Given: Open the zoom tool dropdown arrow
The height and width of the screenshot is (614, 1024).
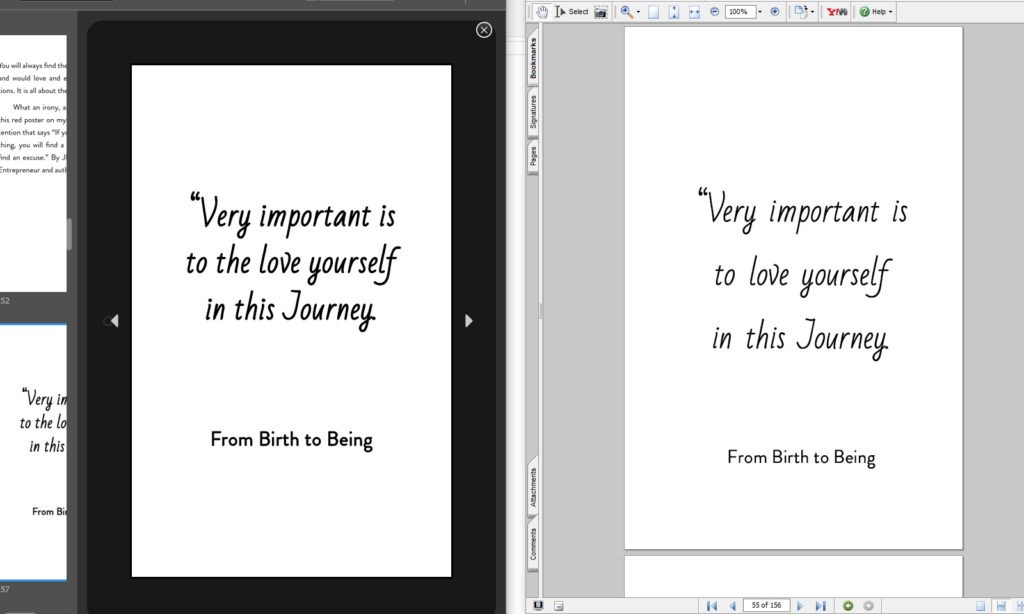Looking at the screenshot, I should (638, 12).
